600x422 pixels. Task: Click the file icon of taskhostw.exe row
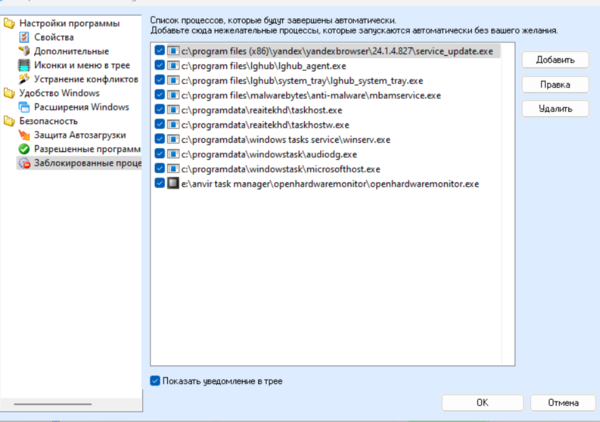(x=173, y=124)
